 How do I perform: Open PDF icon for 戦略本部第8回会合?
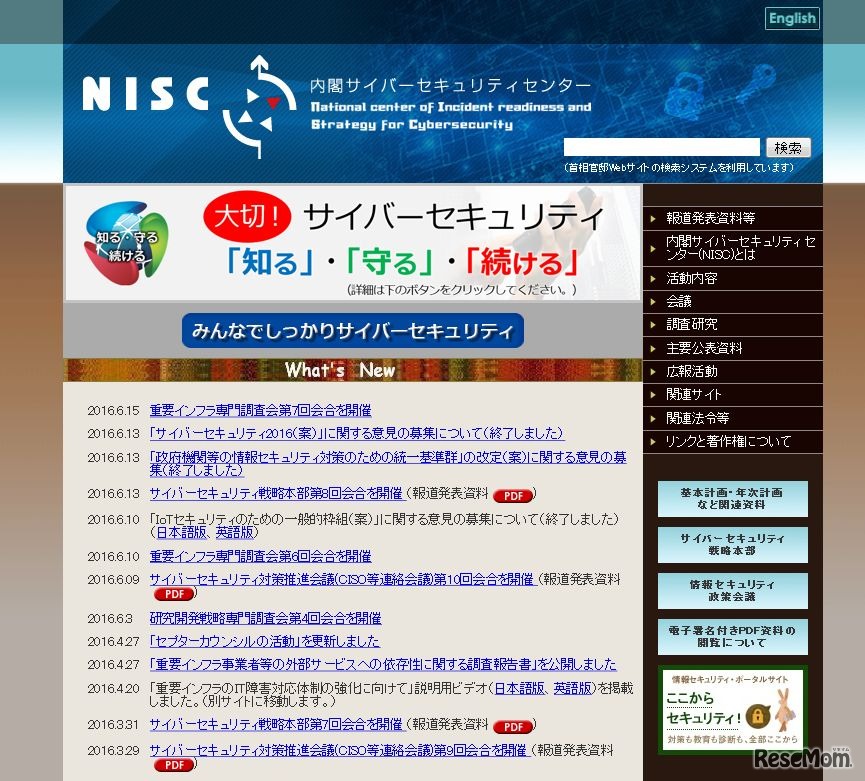pos(513,495)
